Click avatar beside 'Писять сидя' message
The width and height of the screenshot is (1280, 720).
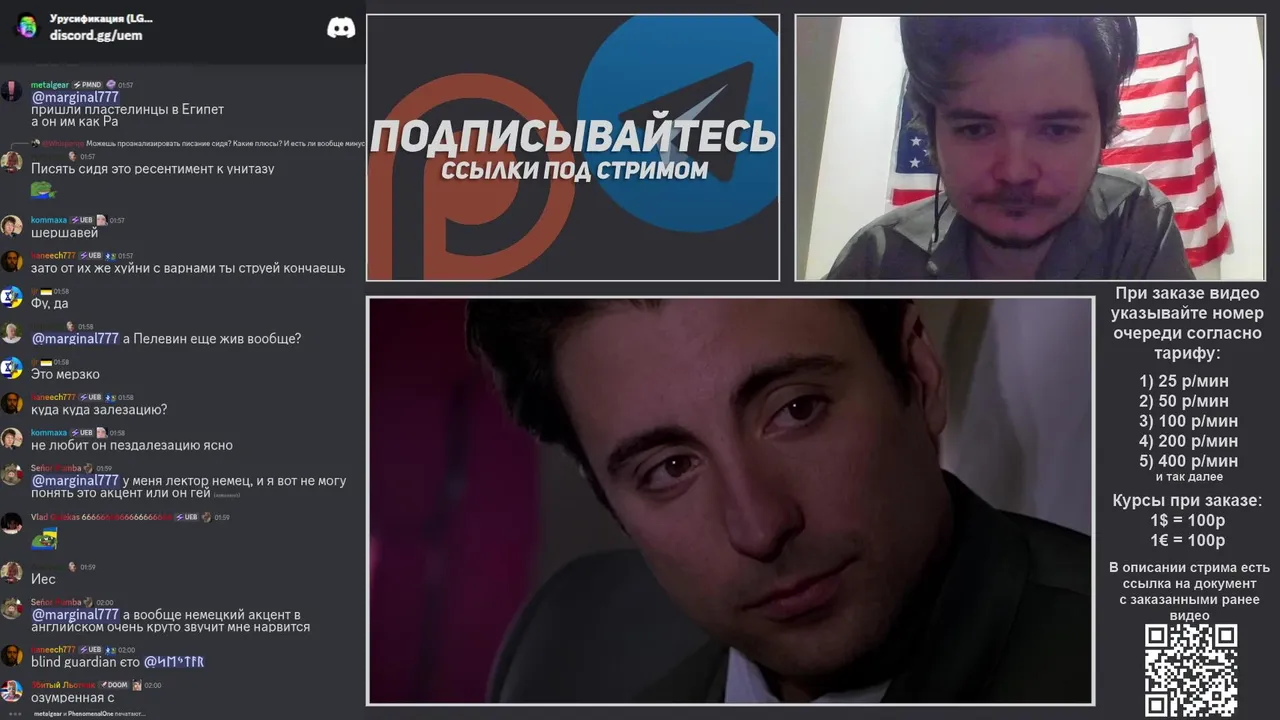(x=11, y=162)
